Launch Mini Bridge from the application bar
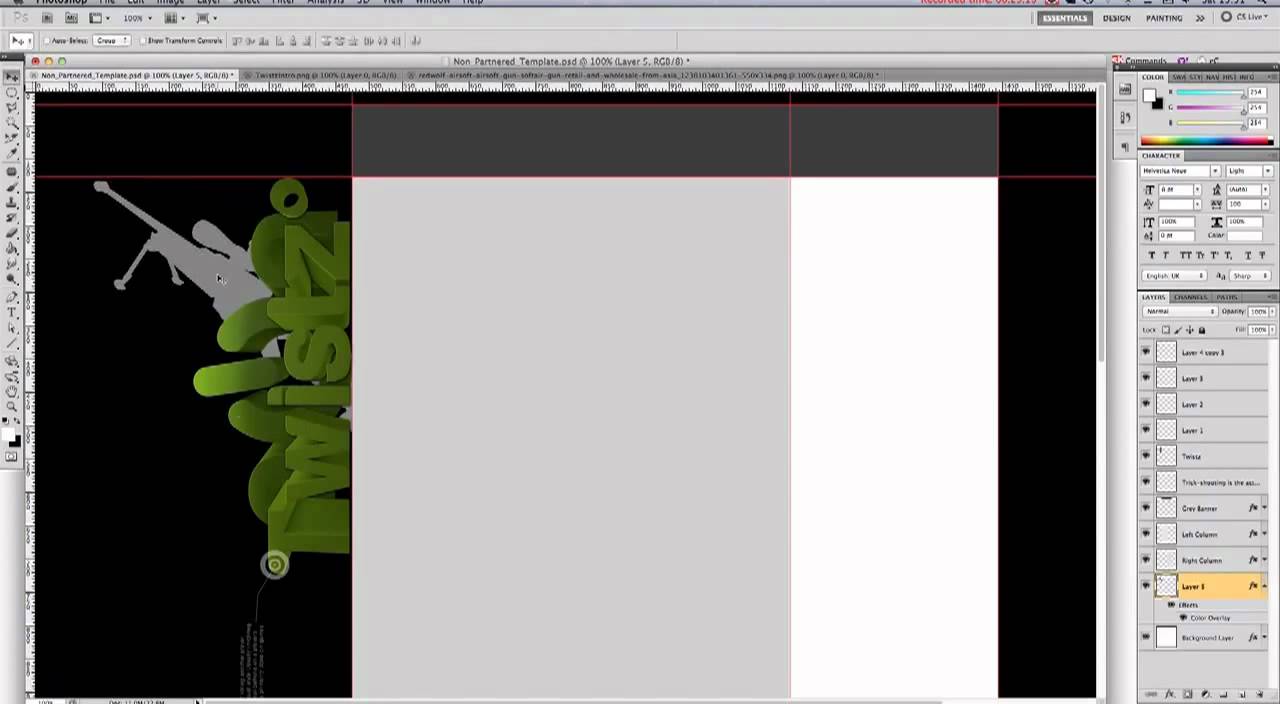The width and height of the screenshot is (1280, 704). (x=72, y=17)
